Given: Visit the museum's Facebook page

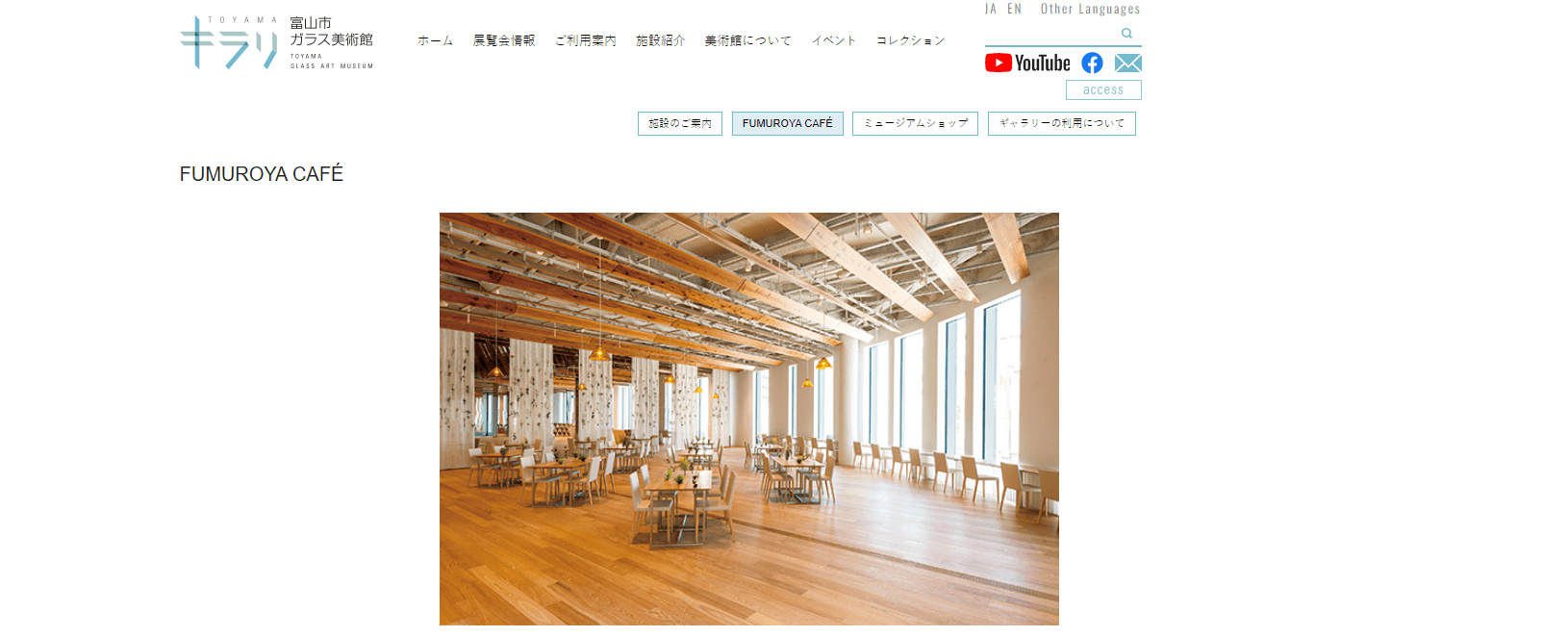Looking at the screenshot, I should [x=1092, y=64].
